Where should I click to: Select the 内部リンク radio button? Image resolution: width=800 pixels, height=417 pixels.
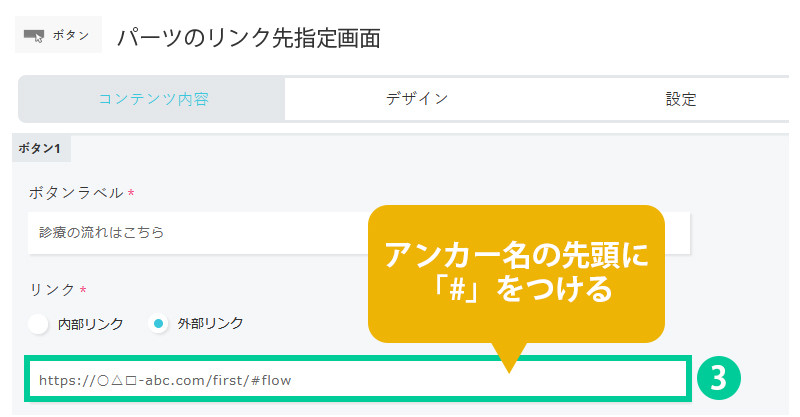coord(39,324)
